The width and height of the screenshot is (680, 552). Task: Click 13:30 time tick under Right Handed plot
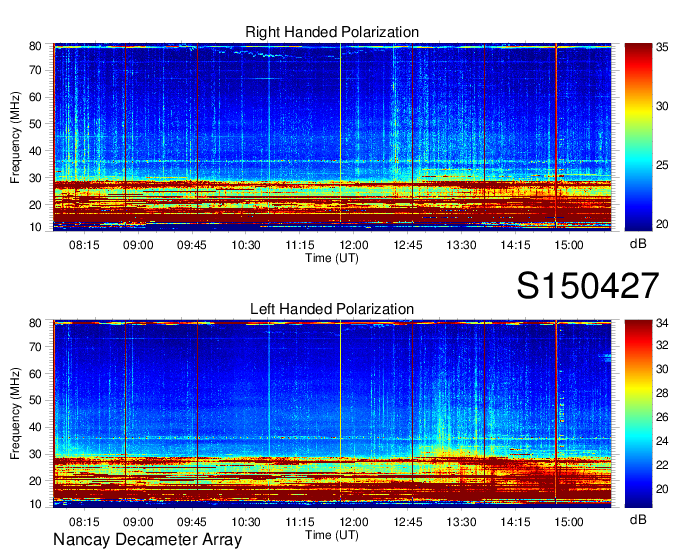coord(461,245)
